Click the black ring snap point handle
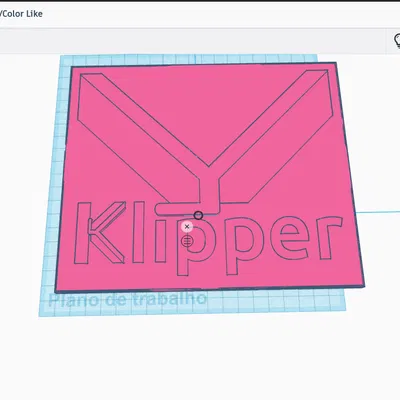Screen dimensions: 400x400 198,215
